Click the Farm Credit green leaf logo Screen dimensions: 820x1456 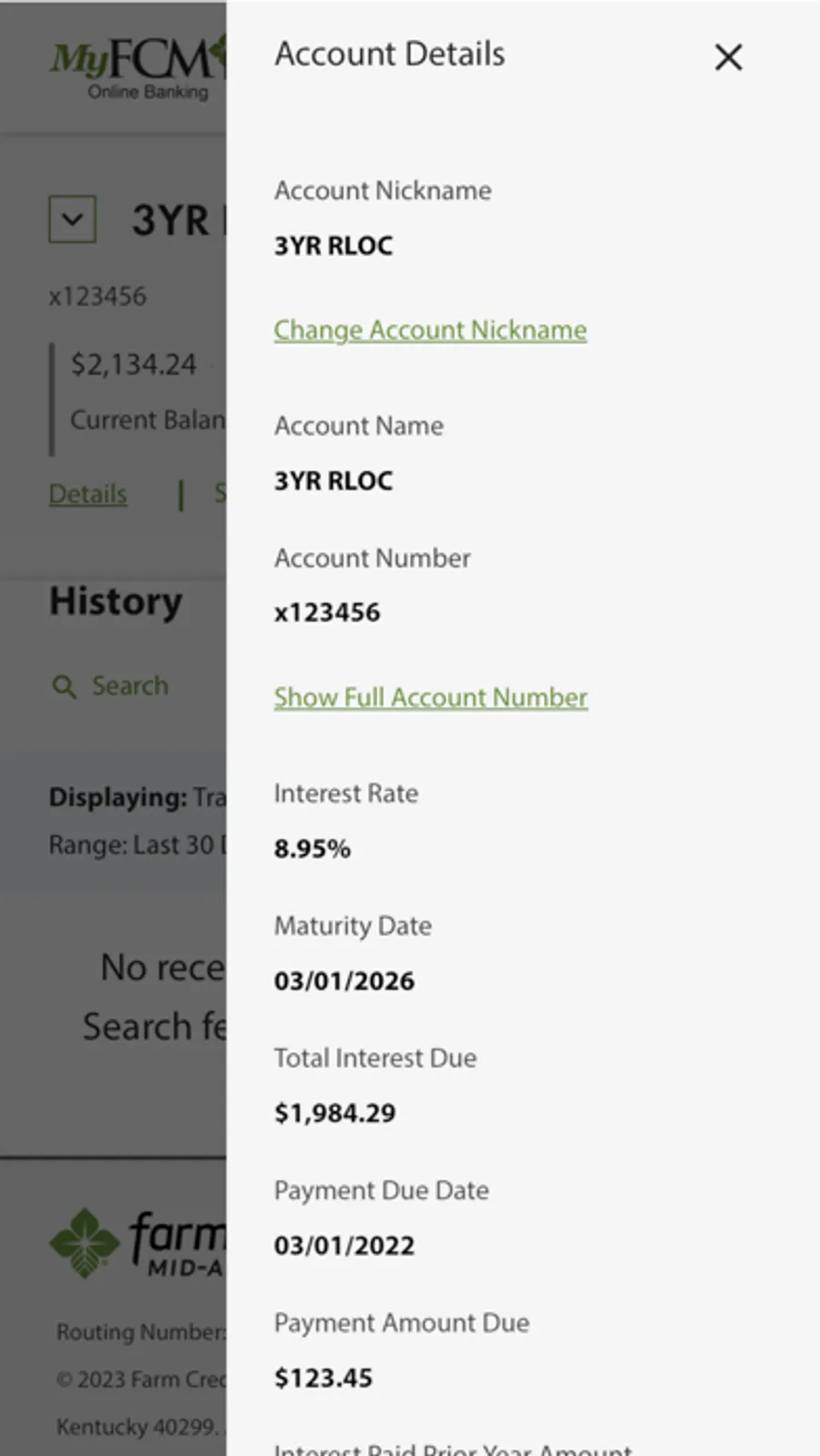tap(84, 1243)
